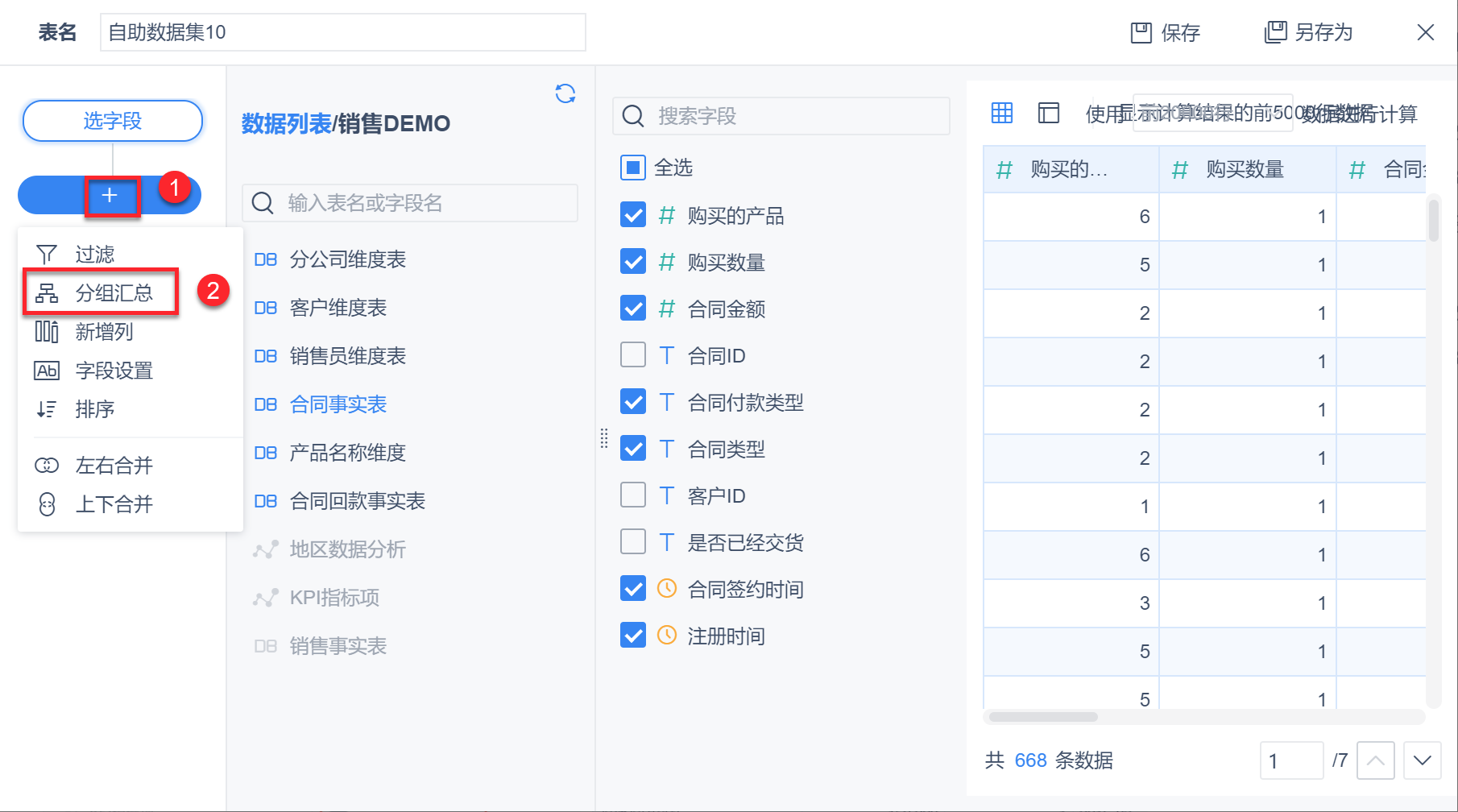Open the 合同事实表 table
1458x812 pixels.
pyautogui.click(x=338, y=404)
